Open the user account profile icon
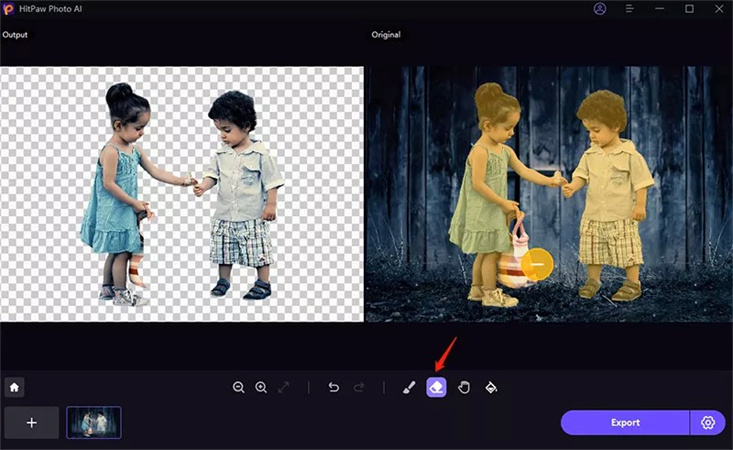Image resolution: width=733 pixels, height=450 pixels. [600, 9]
